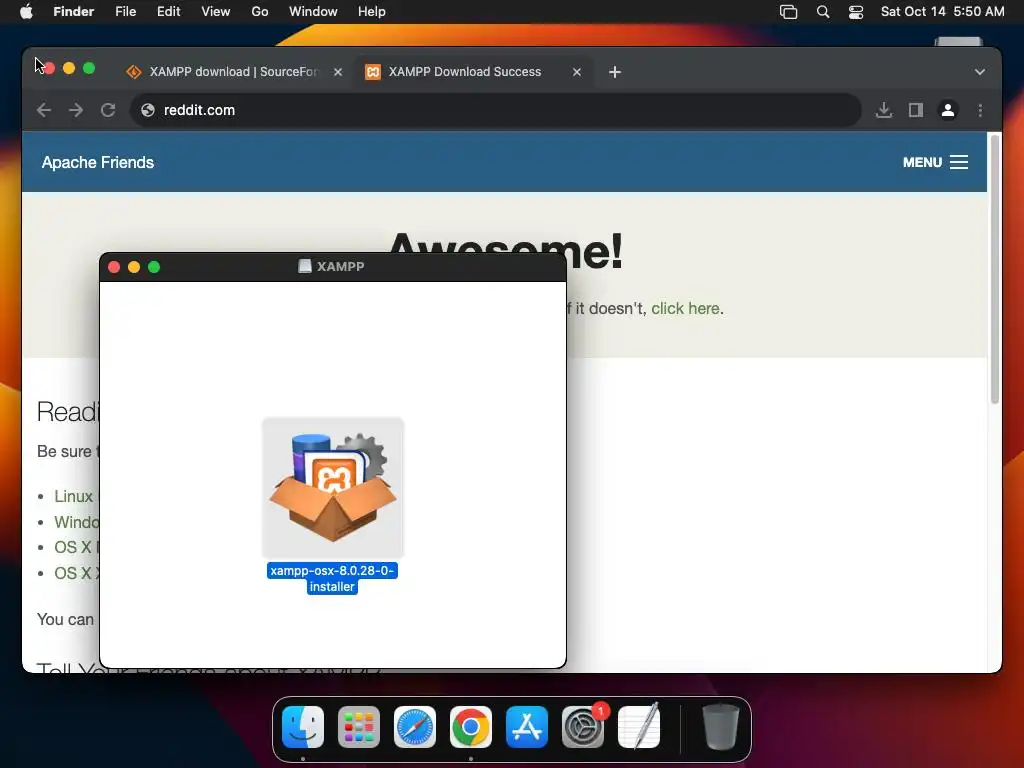This screenshot has height=768, width=1024.
Task: Click the page vertical scrollbar thumb
Action: click(x=995, y=269)
